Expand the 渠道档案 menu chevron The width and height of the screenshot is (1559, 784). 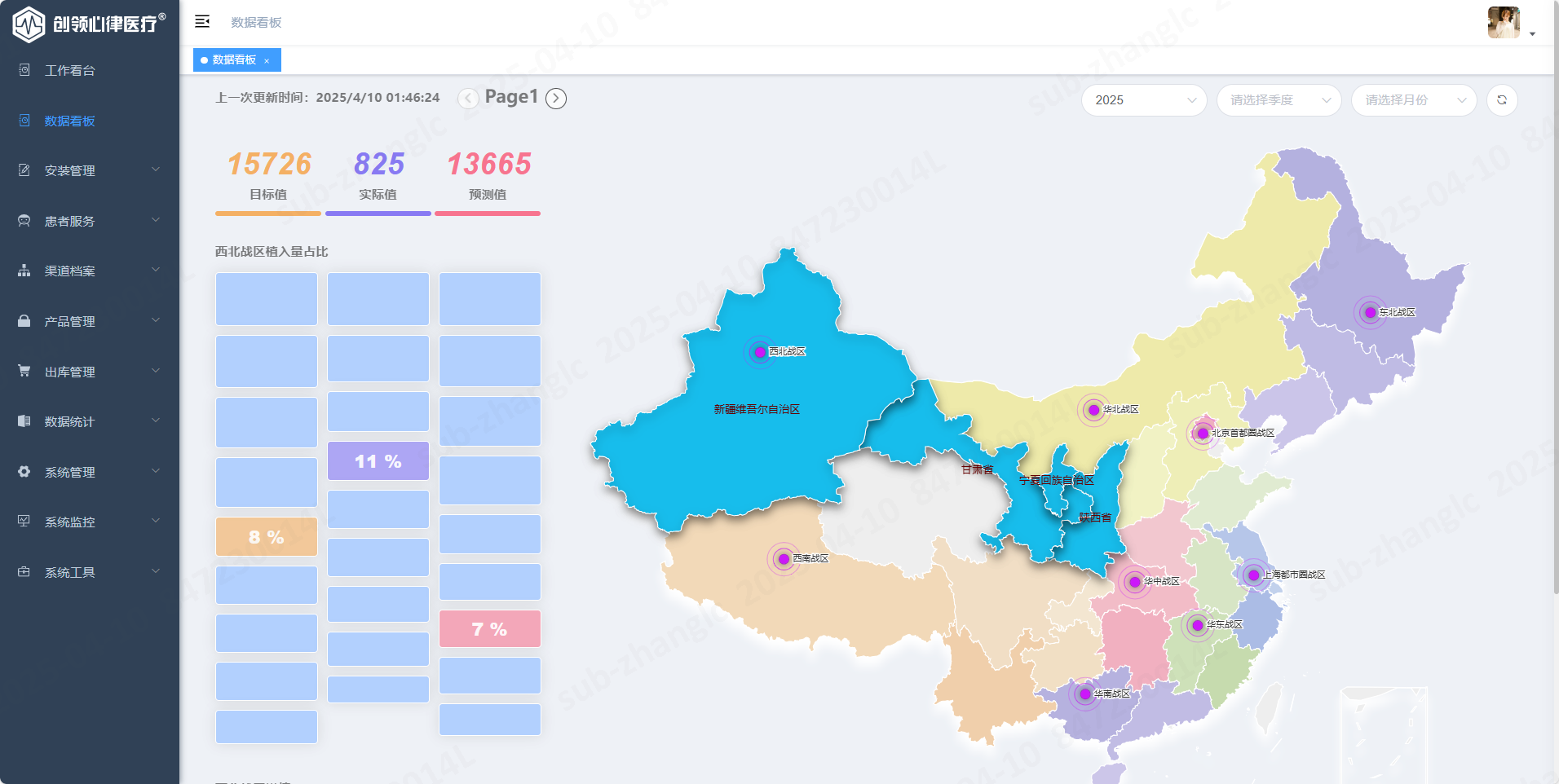pyautogui.click(x=156, y=270)
